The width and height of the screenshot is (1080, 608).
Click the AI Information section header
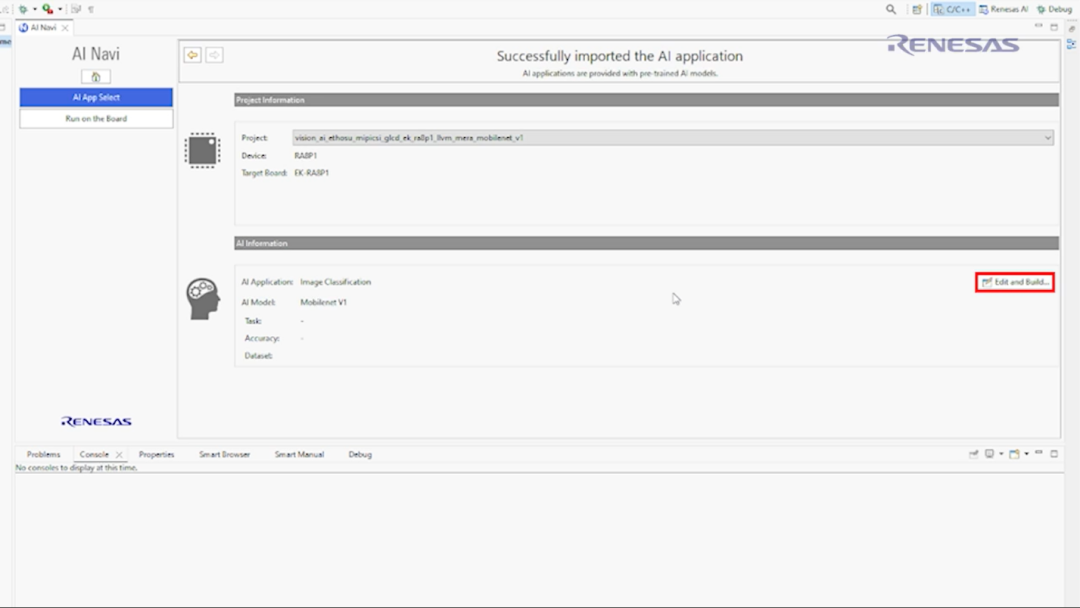646,243
